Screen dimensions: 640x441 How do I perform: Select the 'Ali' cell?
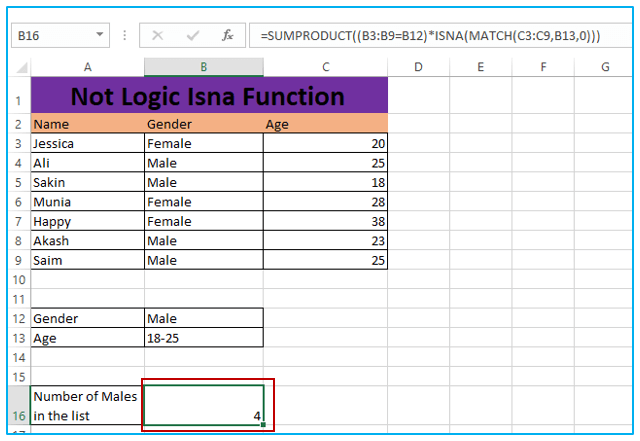pyautogui.click(x=87, y=163)
